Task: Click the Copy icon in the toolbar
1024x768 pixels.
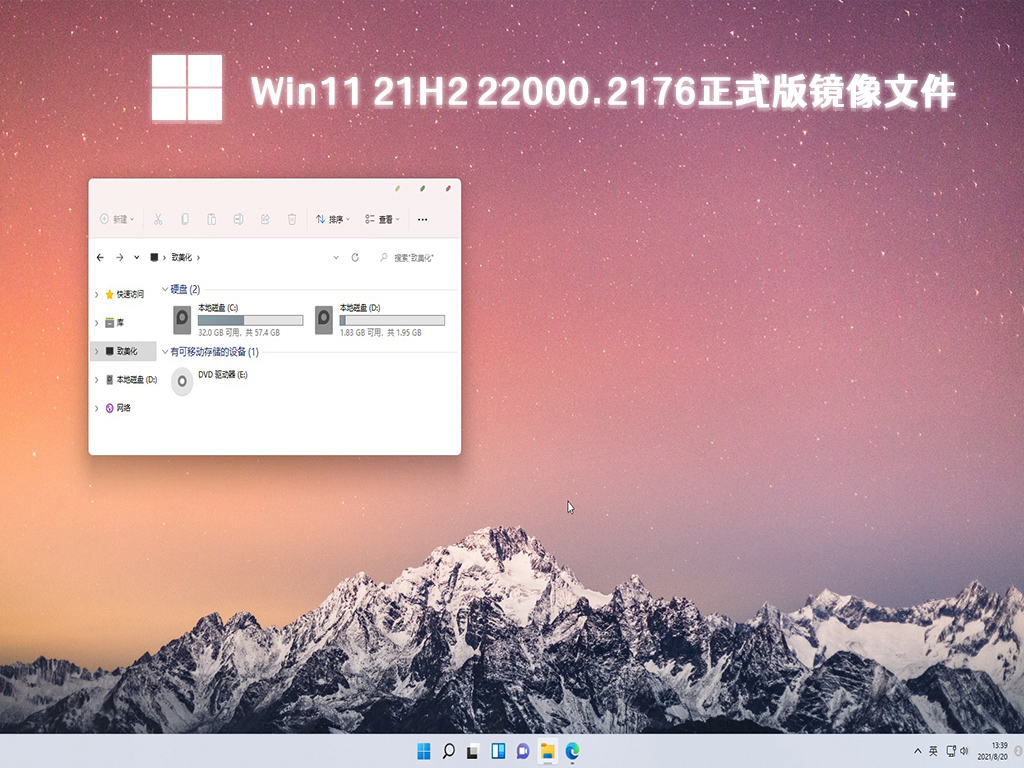Action: coord(184,219)
